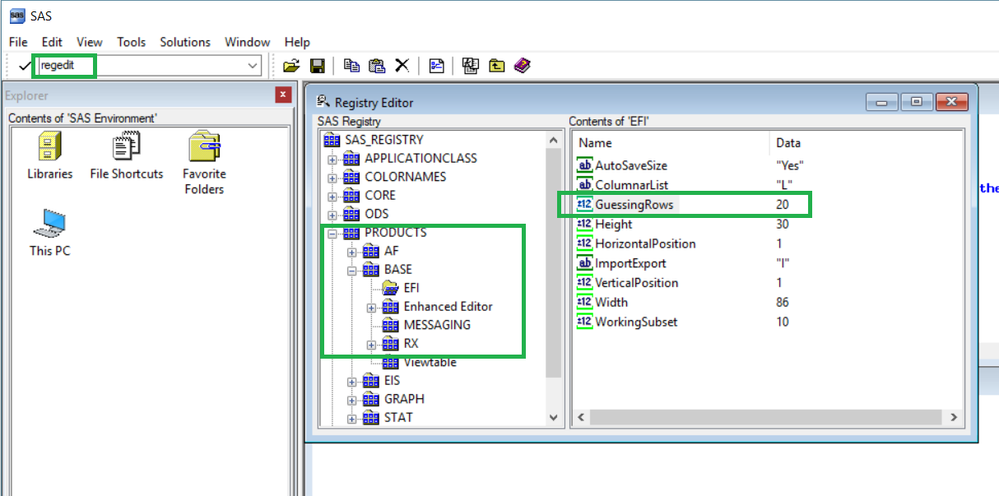Select the MESSAGING registry key

[427, 325]
